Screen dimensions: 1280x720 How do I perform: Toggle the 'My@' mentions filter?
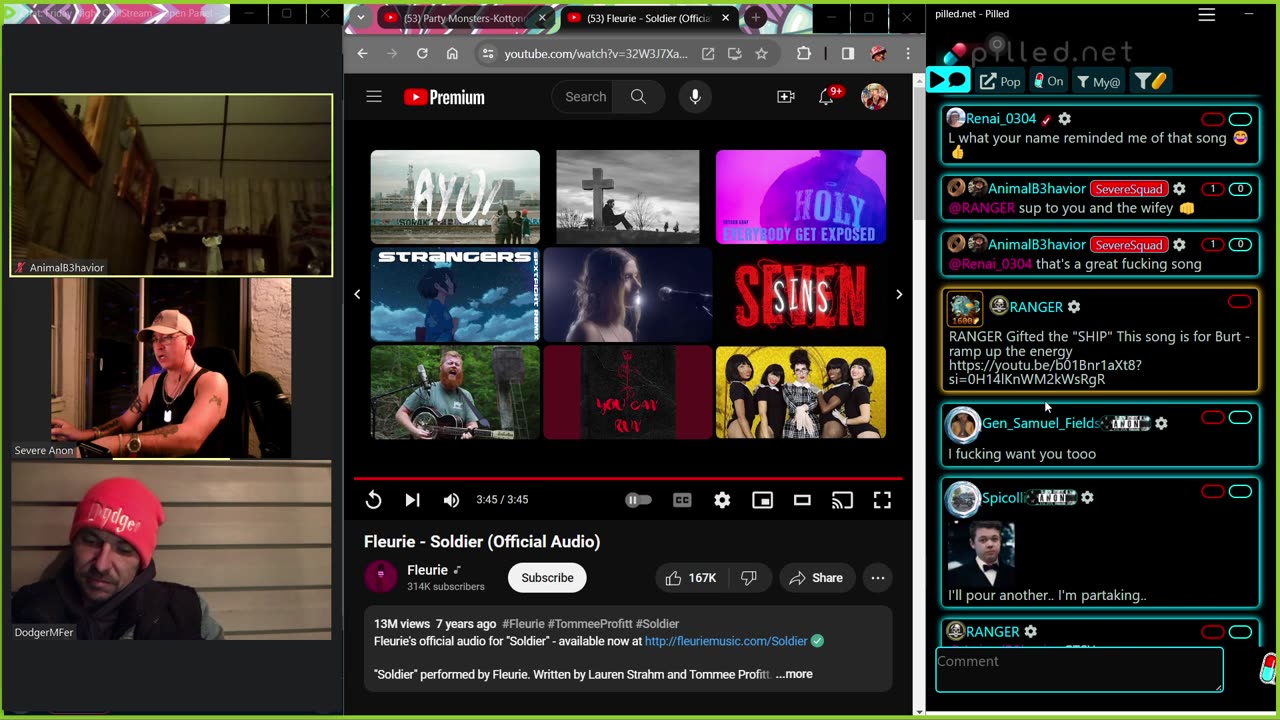pos(1099,81)
